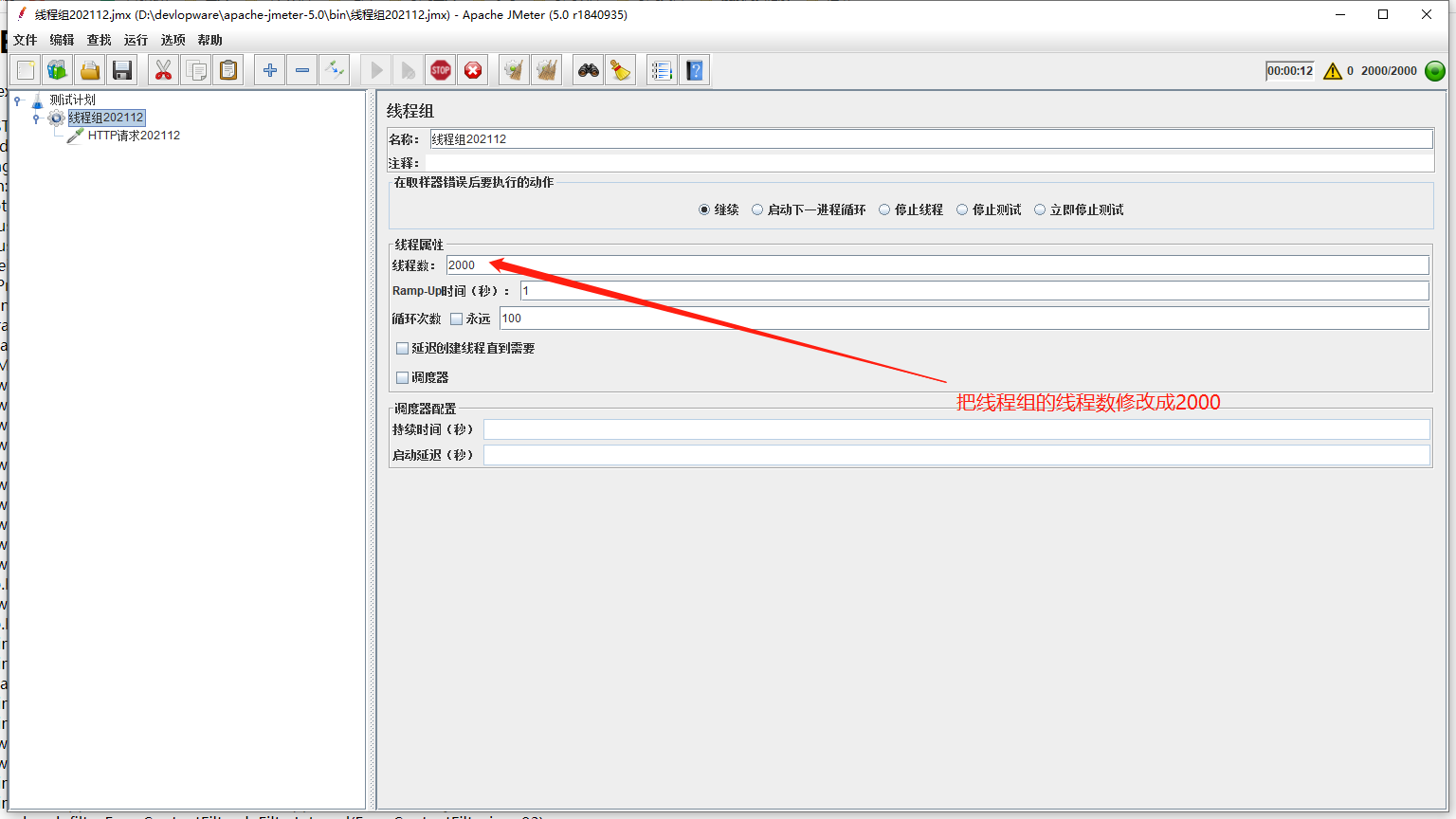Viewport: 1456px width, 819px height.
Task: Select 线程组202112 in the tree
Action: point(106,118)
